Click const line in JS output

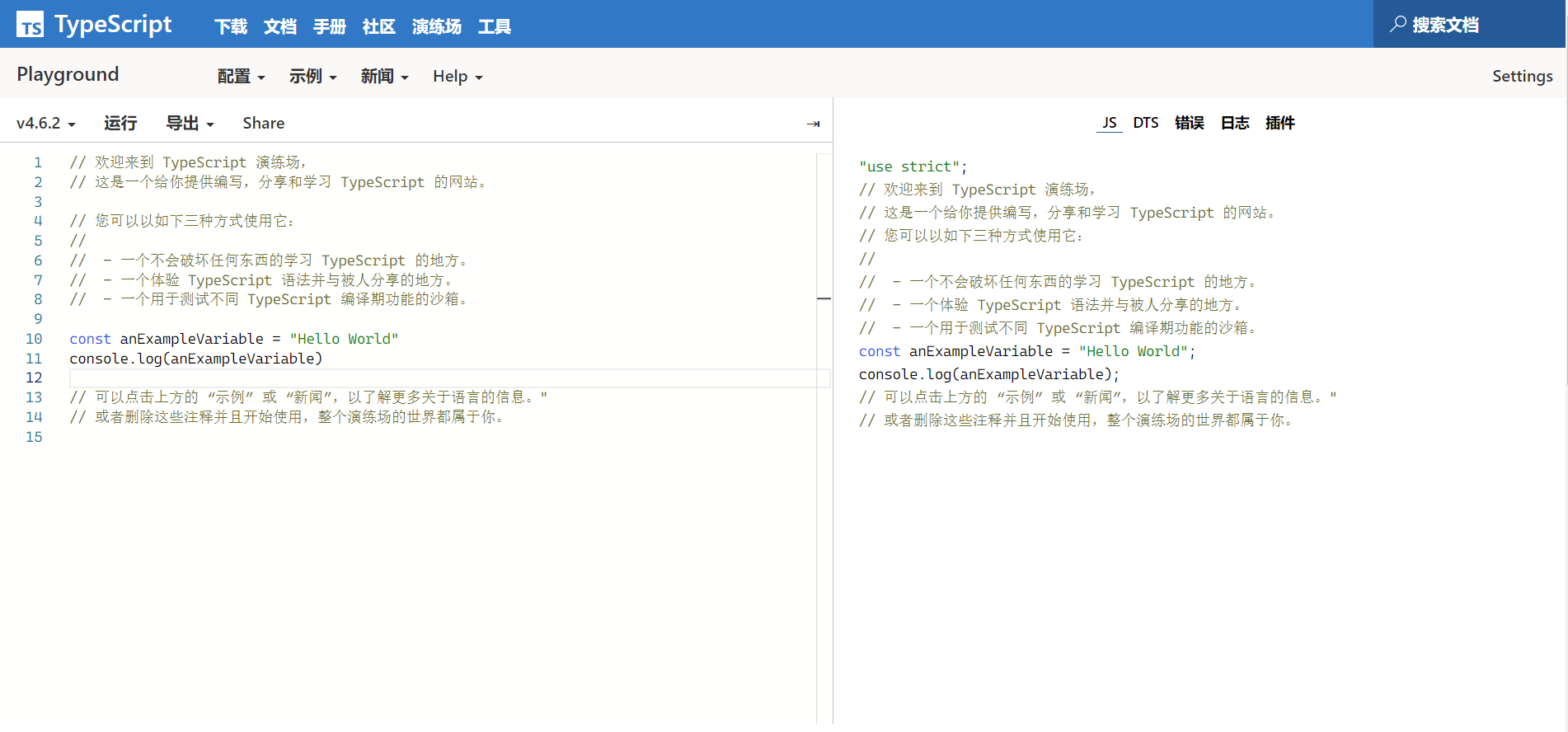[1027, 351]
